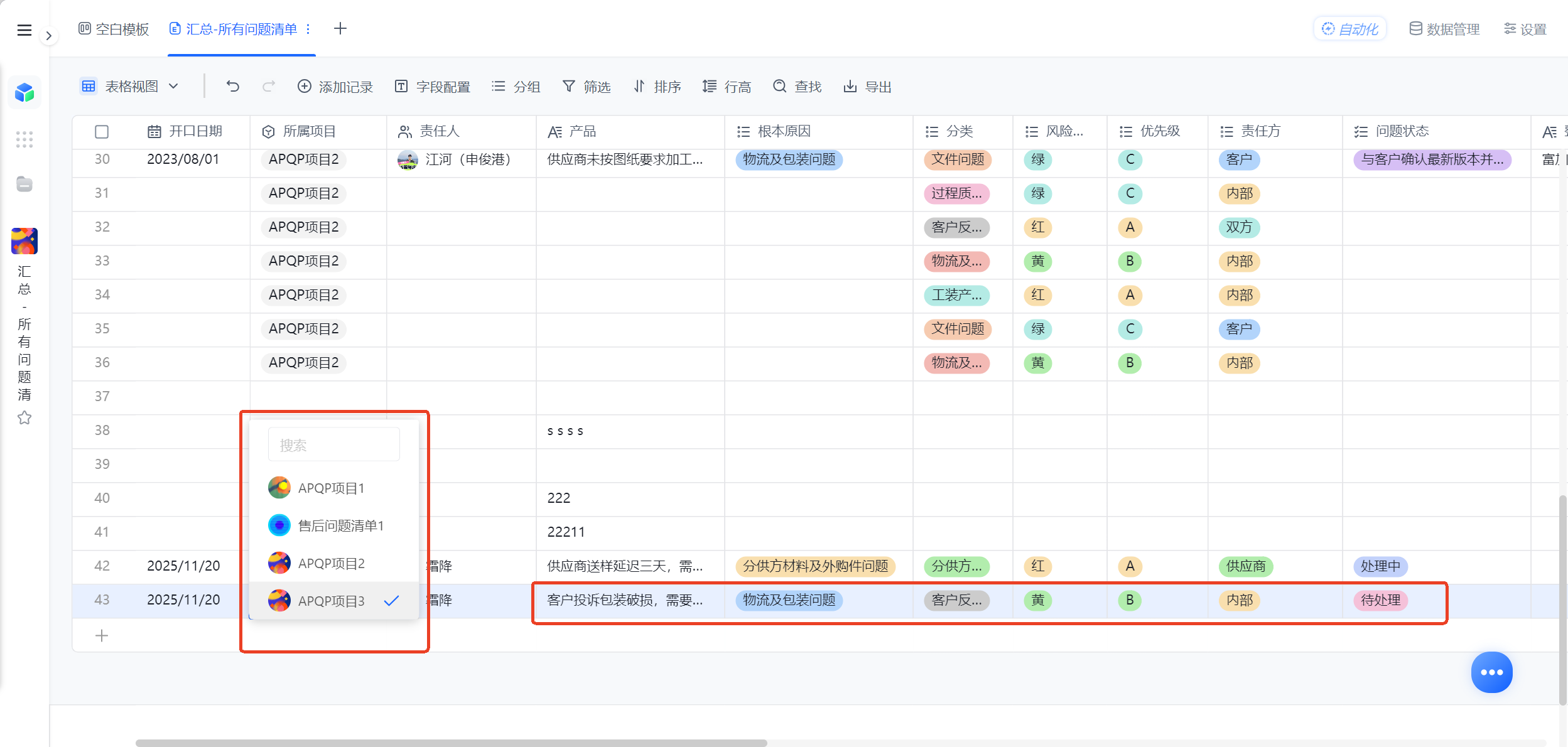Open 设置 settings
The height and width of the screenshot is (747, 1568).
(x=1525, y=29)
